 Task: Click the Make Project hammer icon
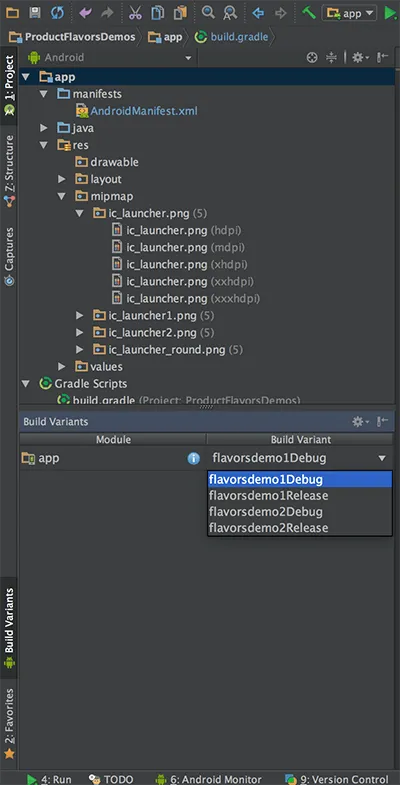click(x=308, y=13)
